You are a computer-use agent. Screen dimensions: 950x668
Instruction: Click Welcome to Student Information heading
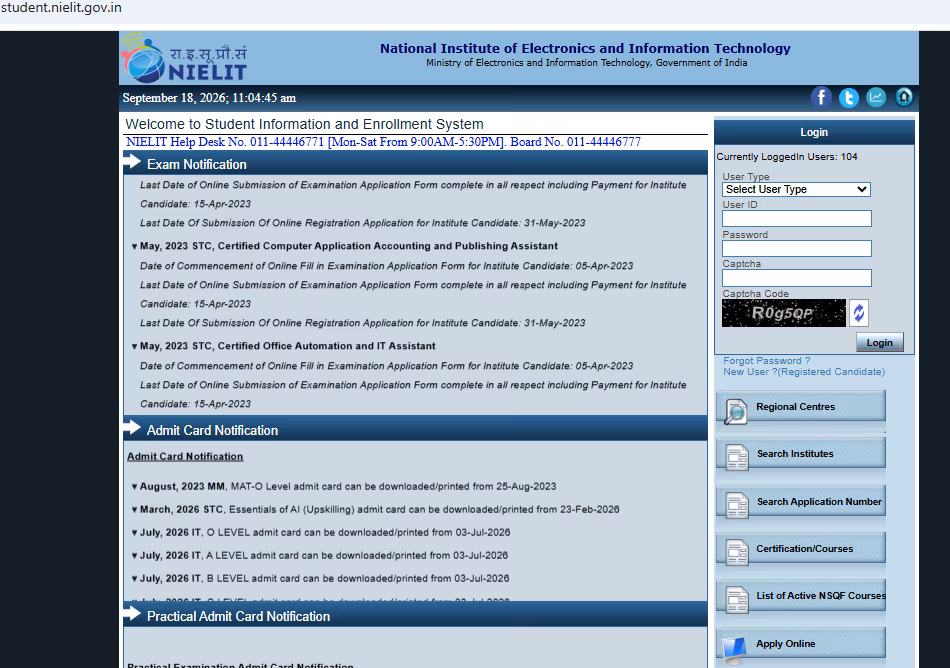[x=304, y=124]
